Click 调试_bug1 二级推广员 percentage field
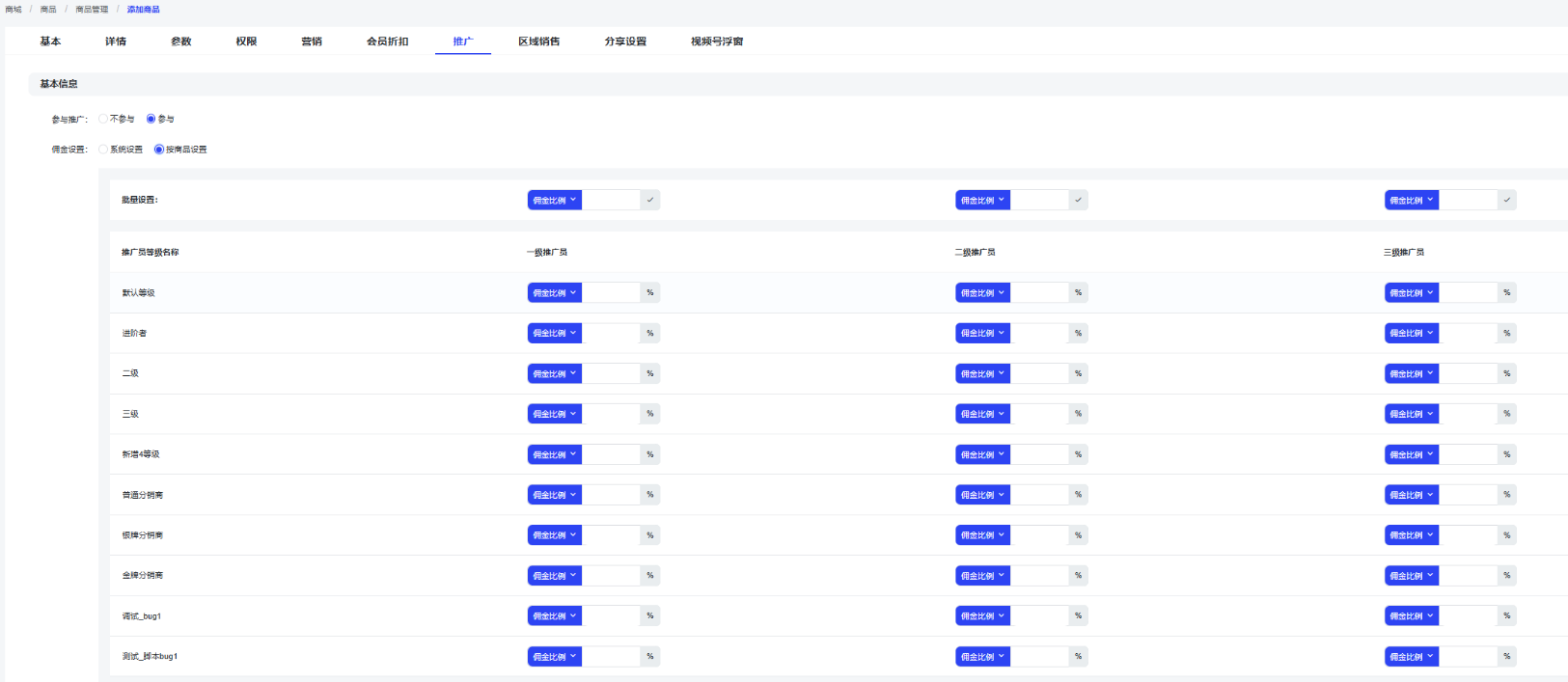Image resolution: width=1568 pixels, height=682 pixels. (1039, 615)
